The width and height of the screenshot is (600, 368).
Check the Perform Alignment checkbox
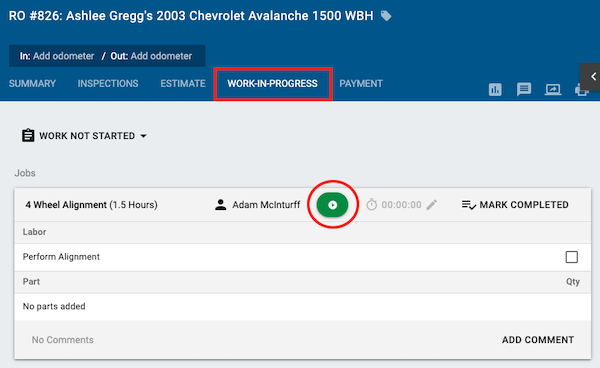(572, 257)
